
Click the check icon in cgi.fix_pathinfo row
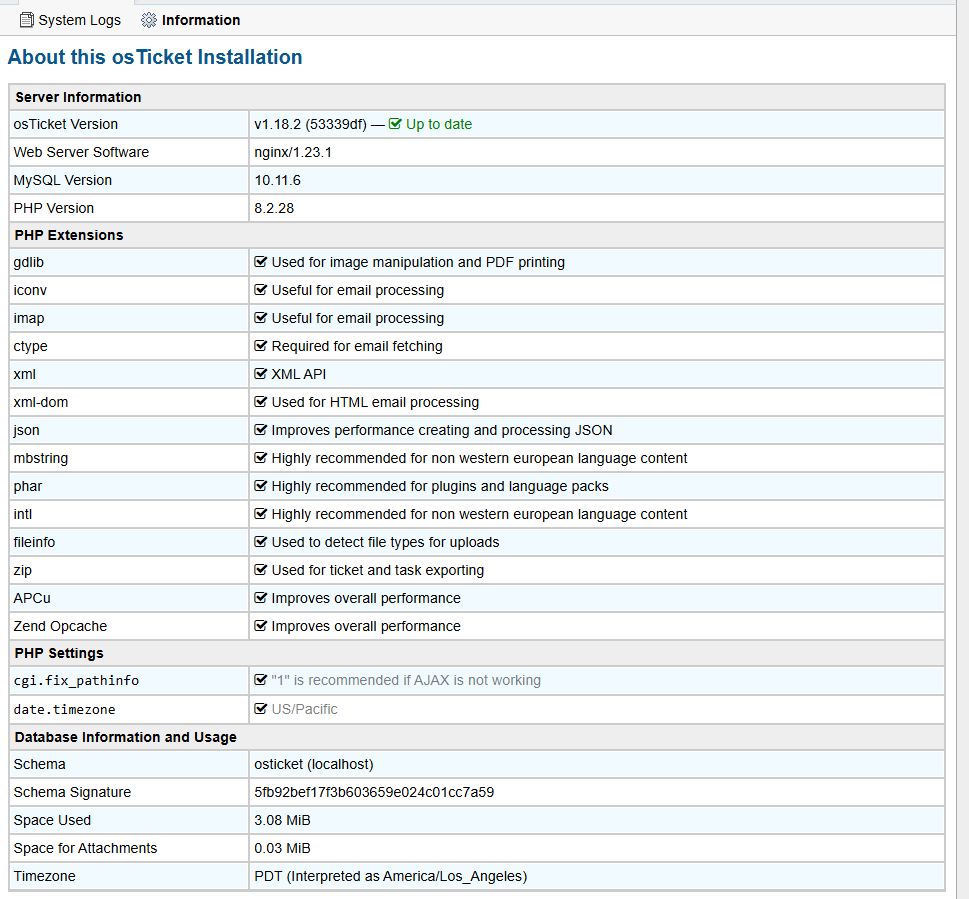pos(260,680)
